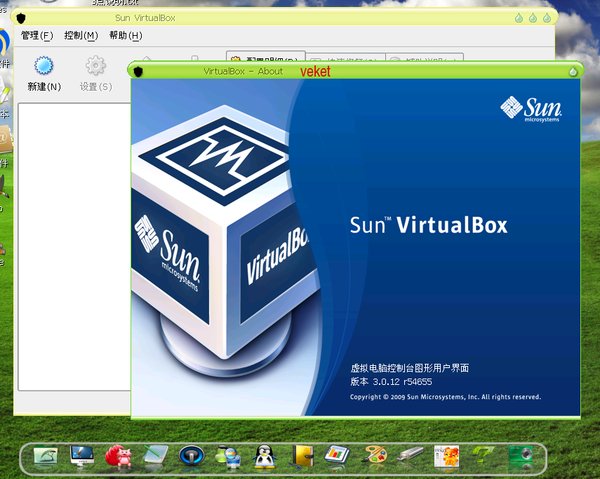Viewport: 600px width, 479px height.
Task: Switch to the 配置明细(D) details tab
Action: coord(266,57)
